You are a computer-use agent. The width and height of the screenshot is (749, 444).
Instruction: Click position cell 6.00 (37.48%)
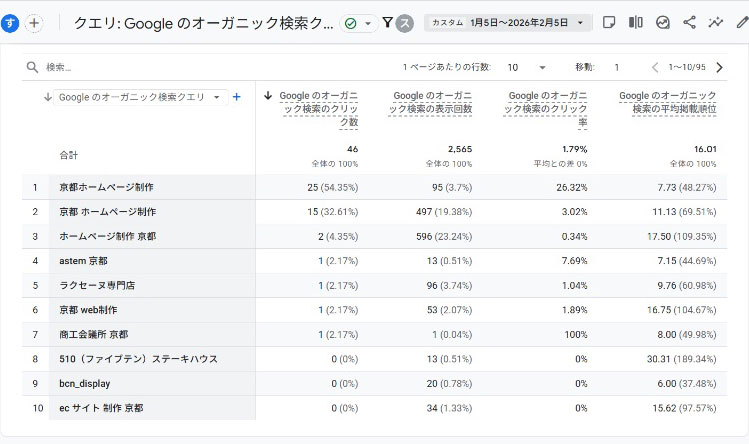[687, 384]
